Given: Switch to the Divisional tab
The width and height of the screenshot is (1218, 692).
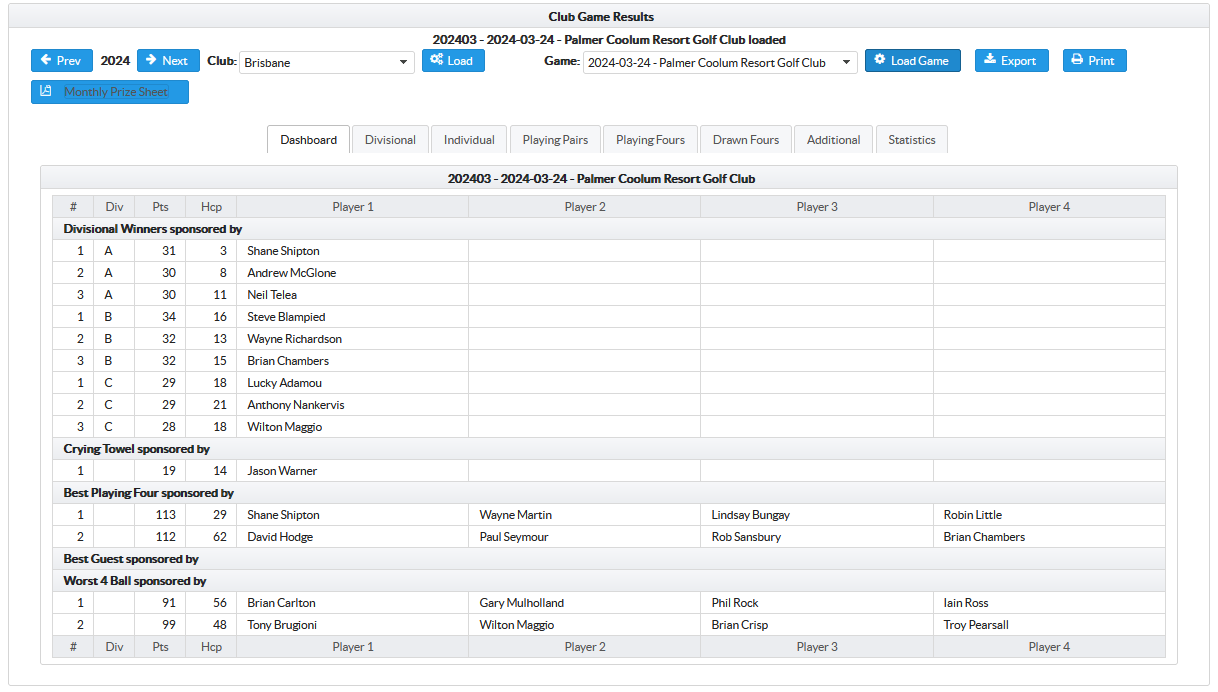Looking at the screenshot, I should (x=390, y=140).
